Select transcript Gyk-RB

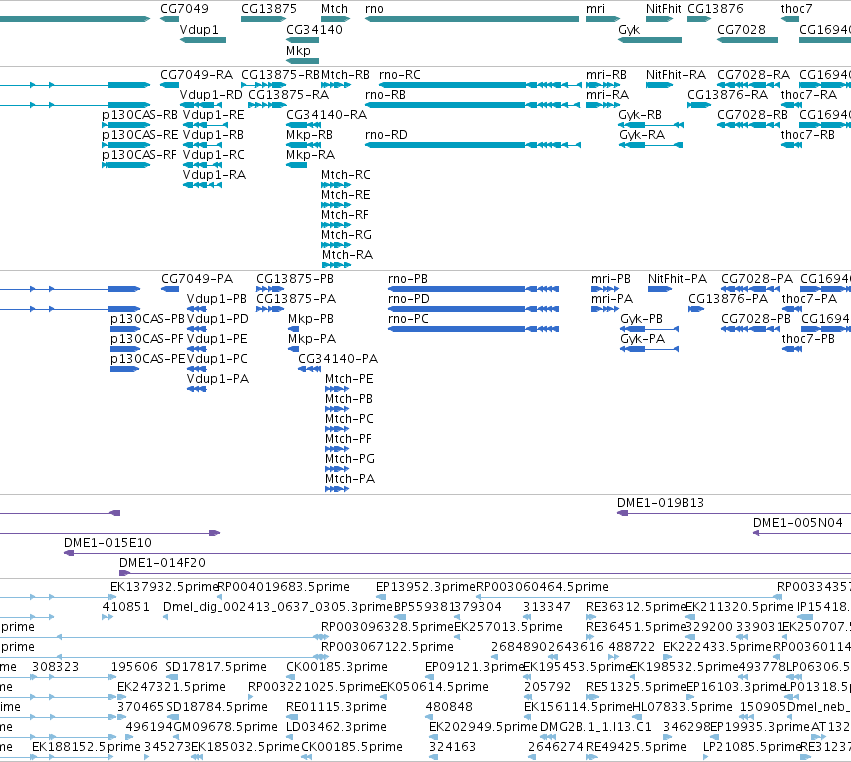click(x=640, y=115)
